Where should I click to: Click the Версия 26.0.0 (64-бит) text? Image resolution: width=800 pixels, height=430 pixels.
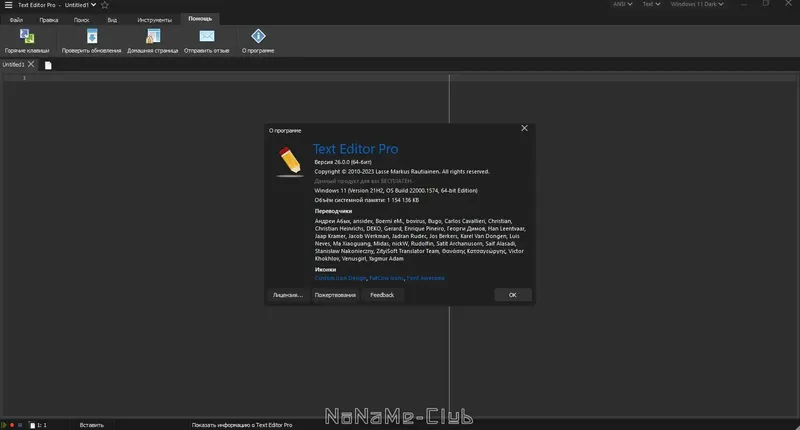tap(343, 162)
